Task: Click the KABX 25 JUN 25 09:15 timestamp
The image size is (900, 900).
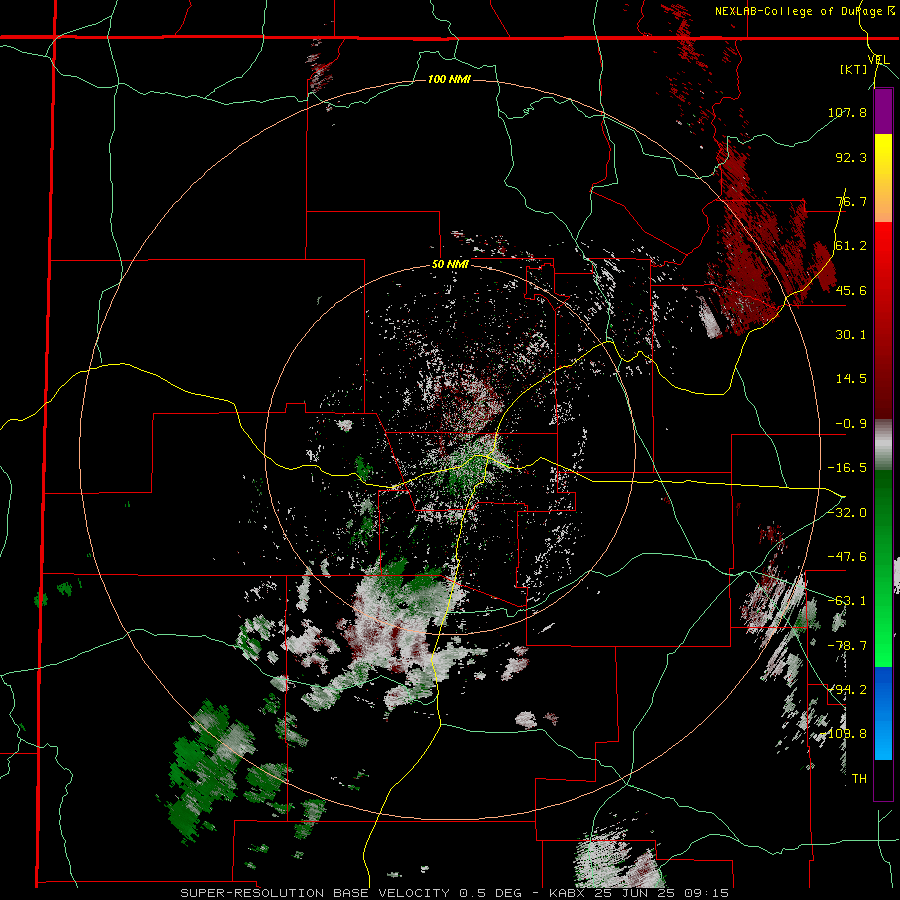Action: (x=639, y=893)
